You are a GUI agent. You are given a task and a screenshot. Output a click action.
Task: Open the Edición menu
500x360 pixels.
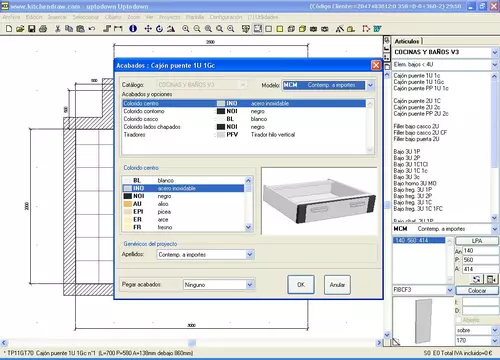point(34,17)
